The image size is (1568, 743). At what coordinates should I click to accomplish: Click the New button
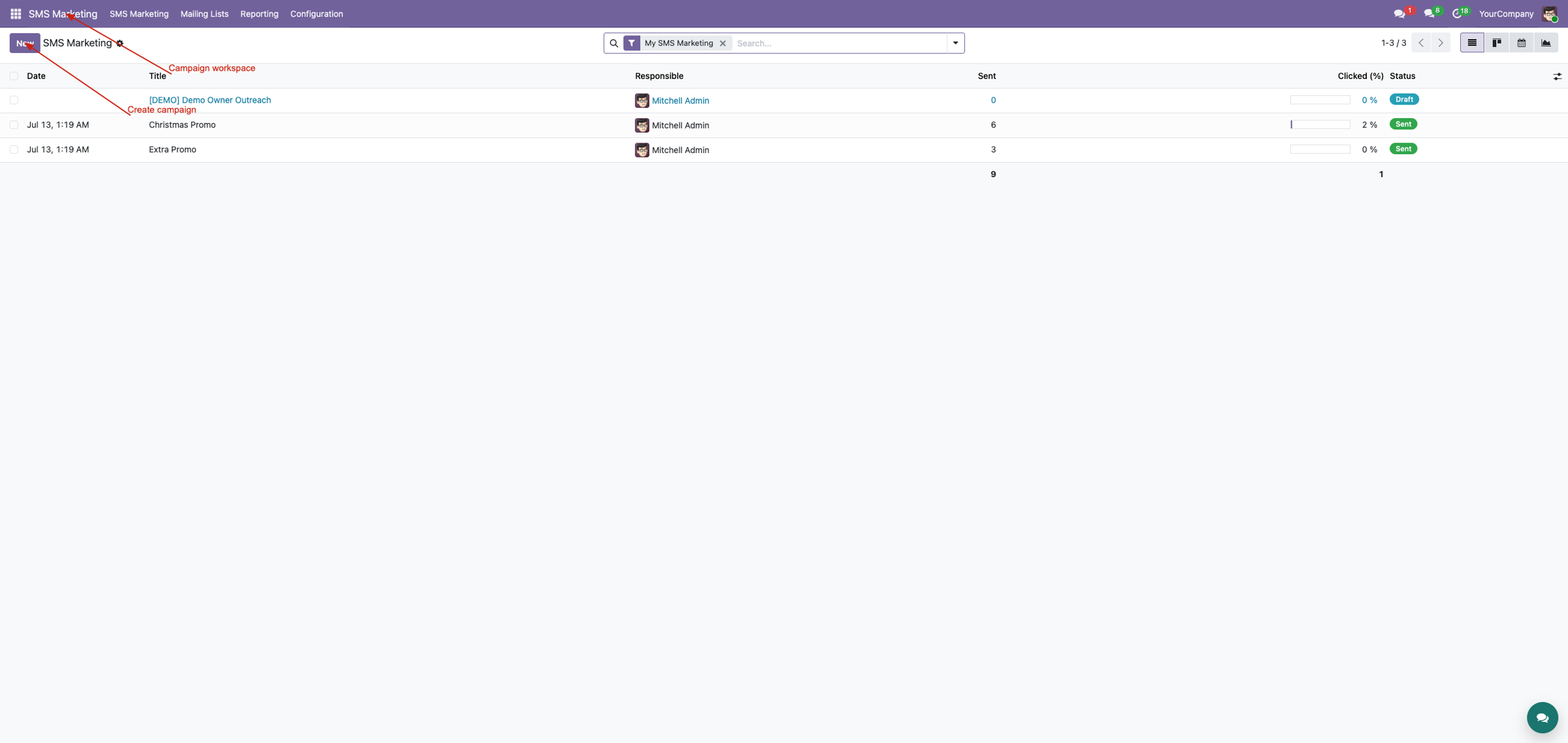point(25,43)
